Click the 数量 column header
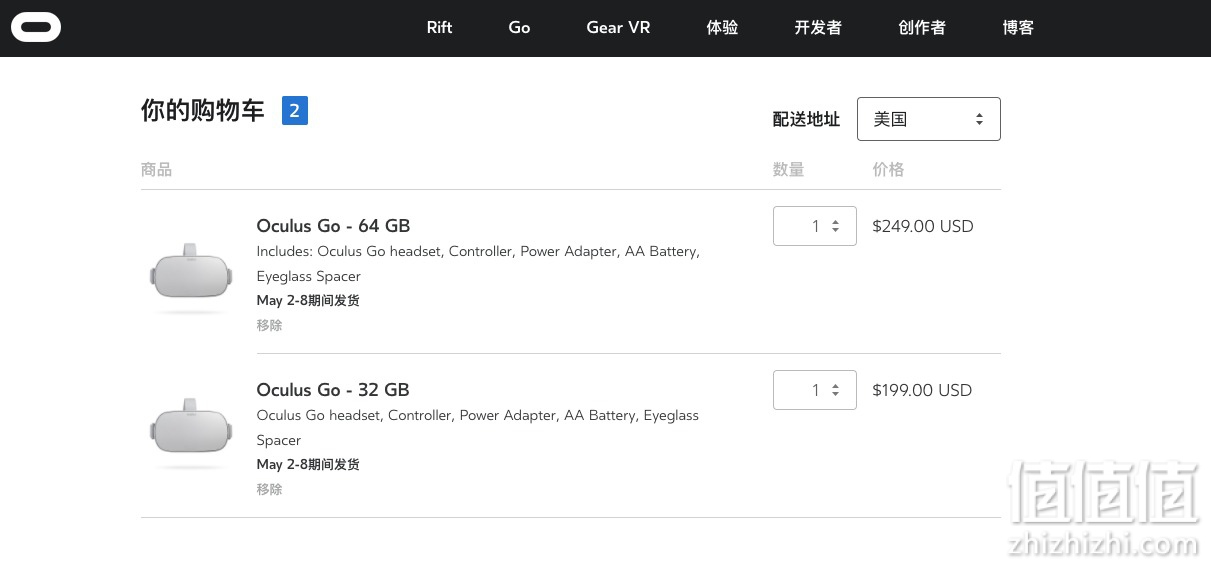 tap(789, 170)
